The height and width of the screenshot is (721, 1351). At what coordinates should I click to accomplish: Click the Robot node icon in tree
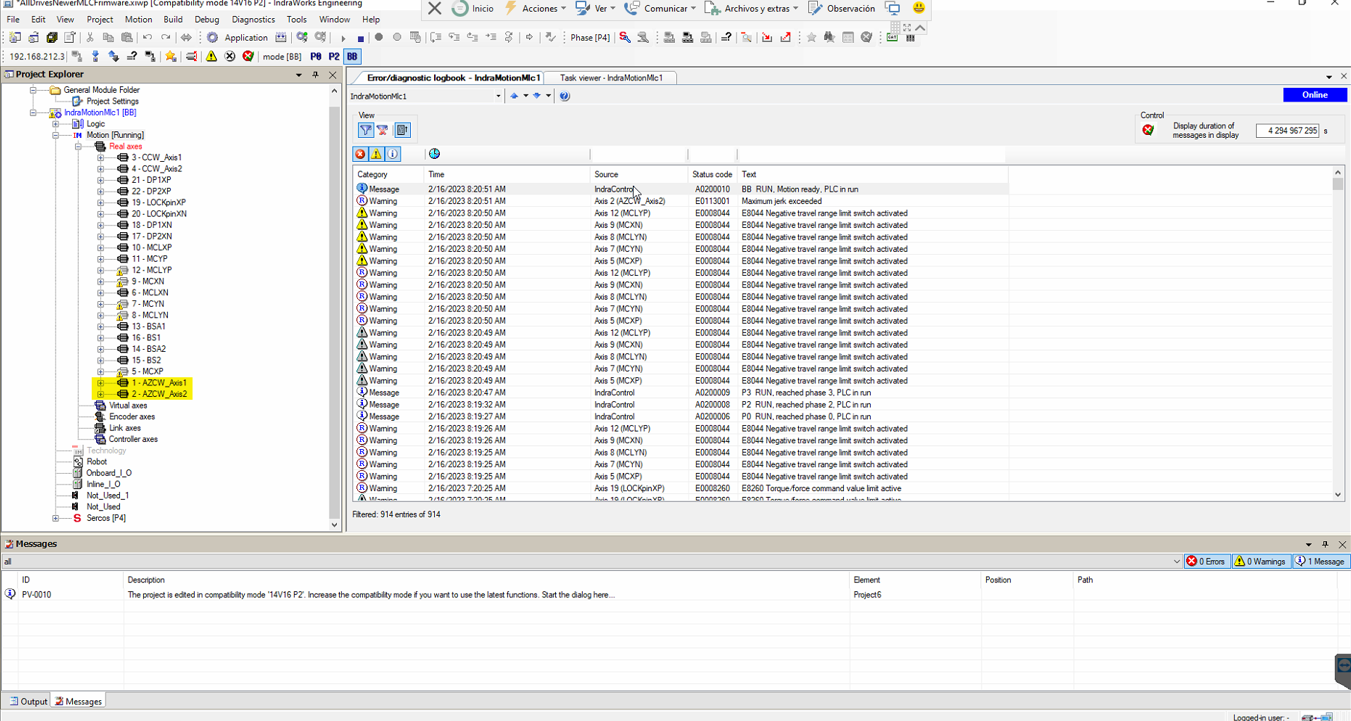tap(77, 462)
